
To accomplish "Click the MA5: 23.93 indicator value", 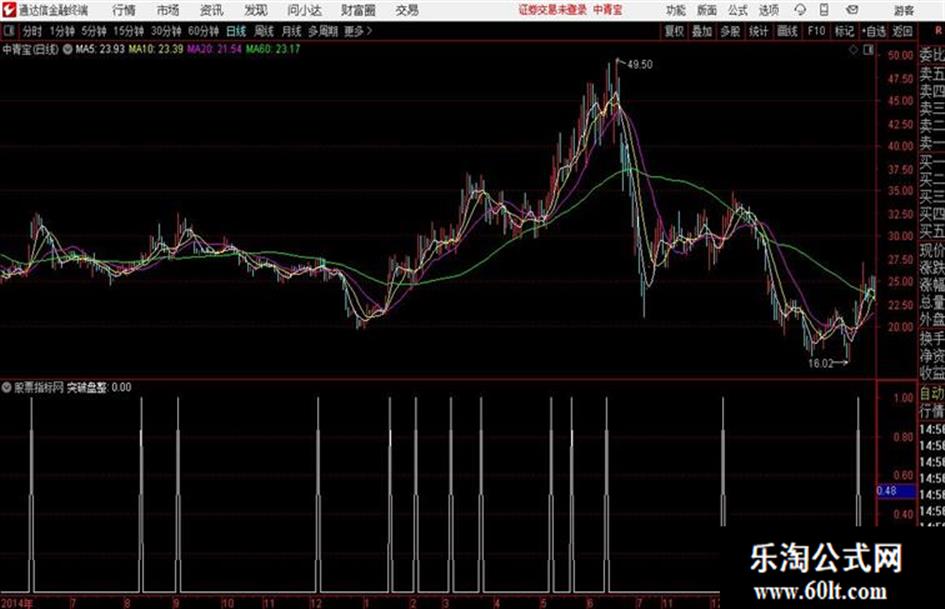I will pos(101,49).
